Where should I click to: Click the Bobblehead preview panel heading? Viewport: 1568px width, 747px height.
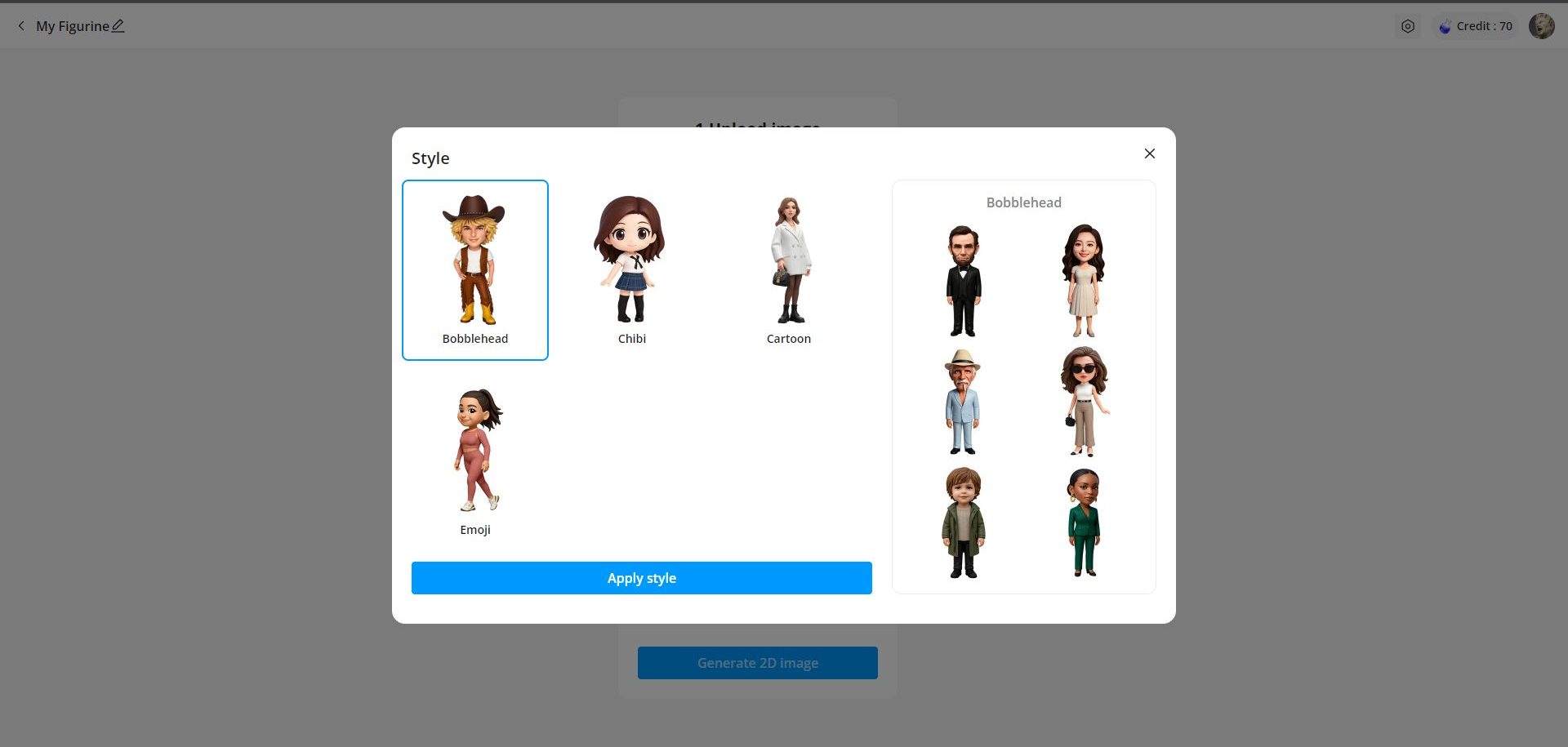click(1023, 202)
